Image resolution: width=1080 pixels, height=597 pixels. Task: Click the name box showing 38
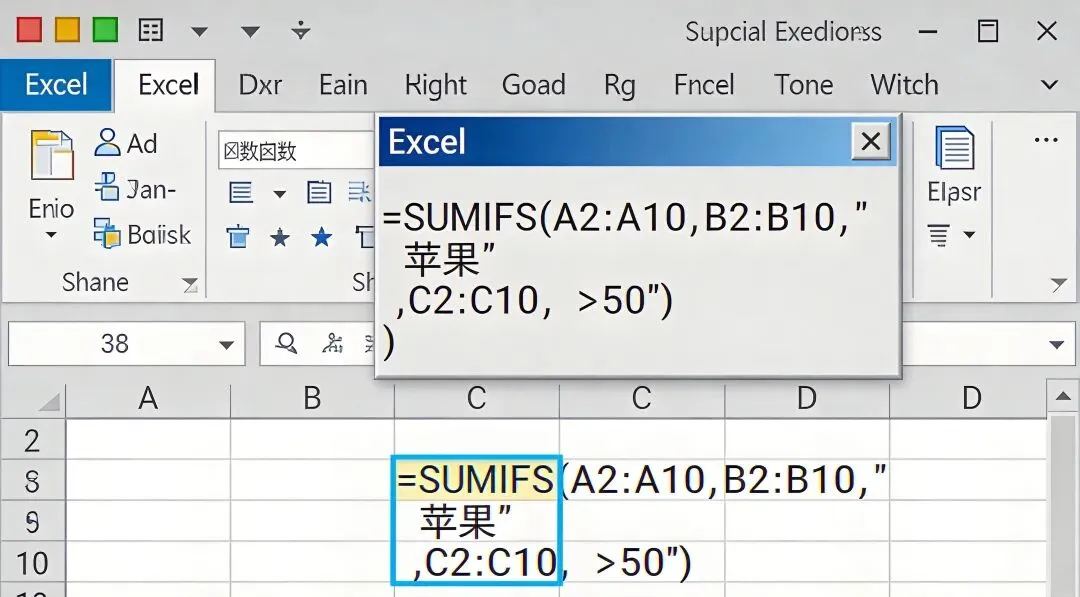click(x=114, y=344)
